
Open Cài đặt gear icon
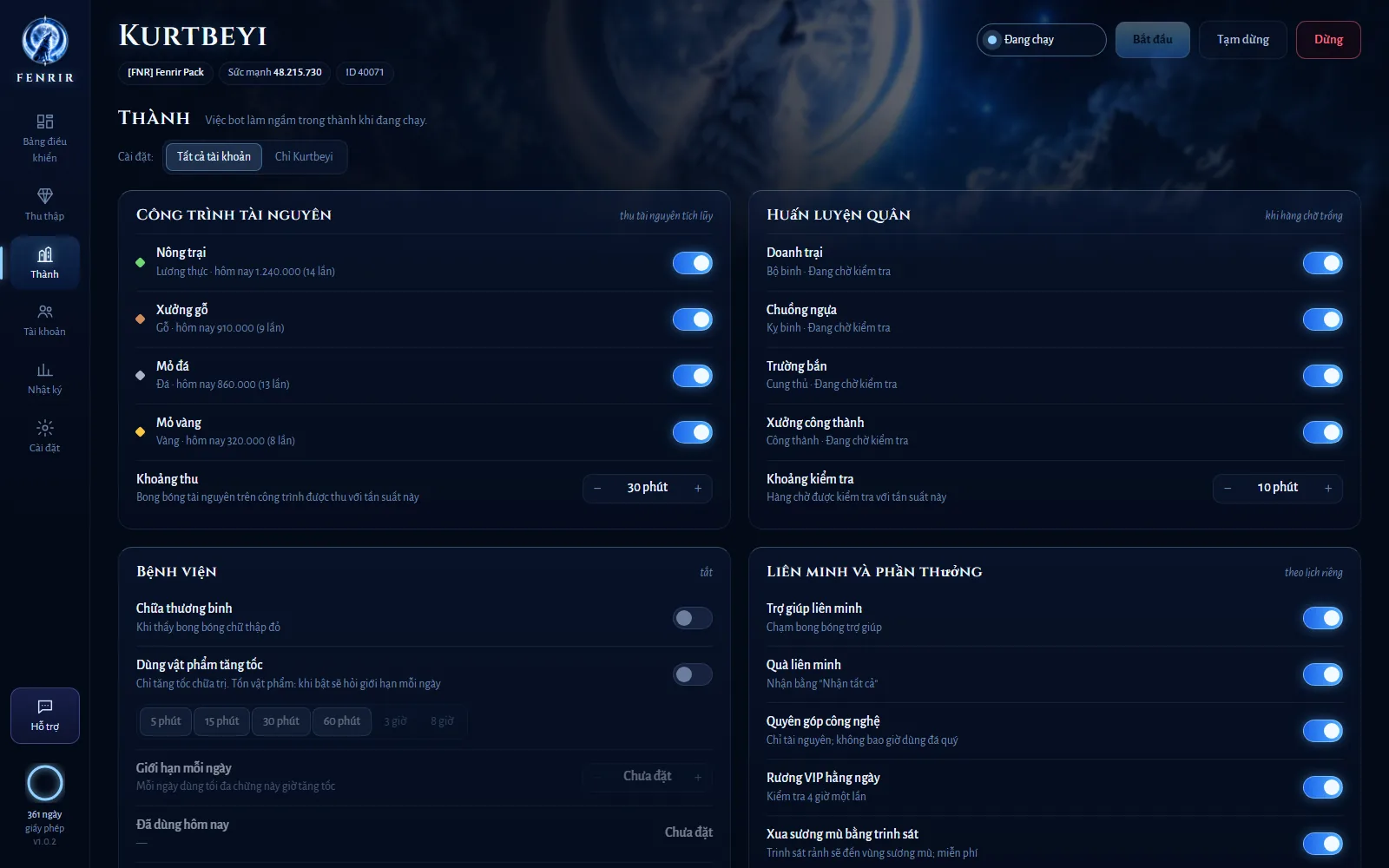click(45, 428)
